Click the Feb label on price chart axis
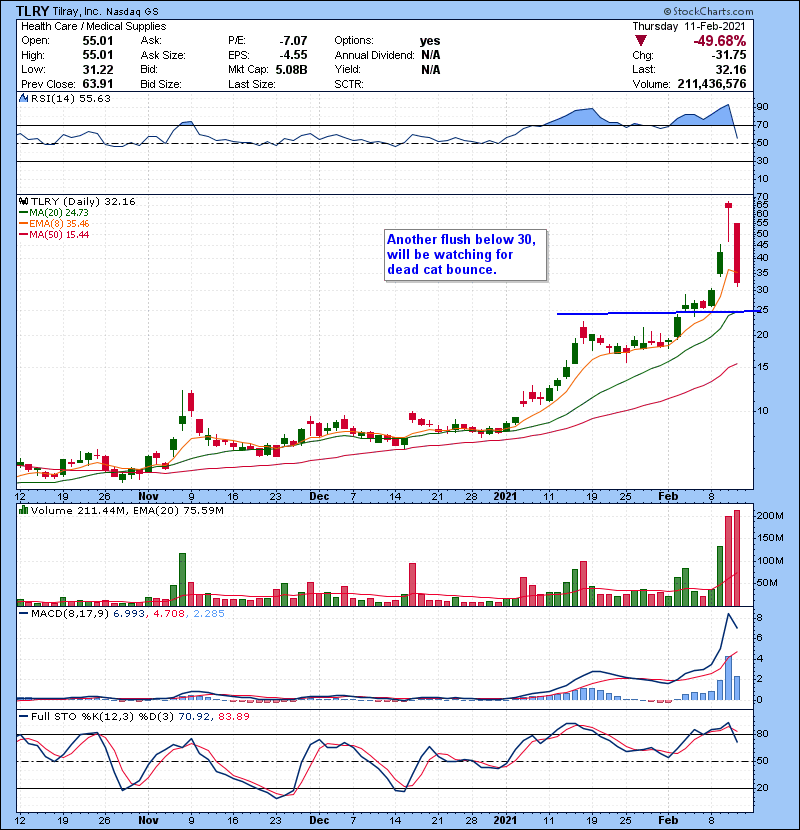The width and height of the screenshot is (800, 830). [x=668, y=497]
